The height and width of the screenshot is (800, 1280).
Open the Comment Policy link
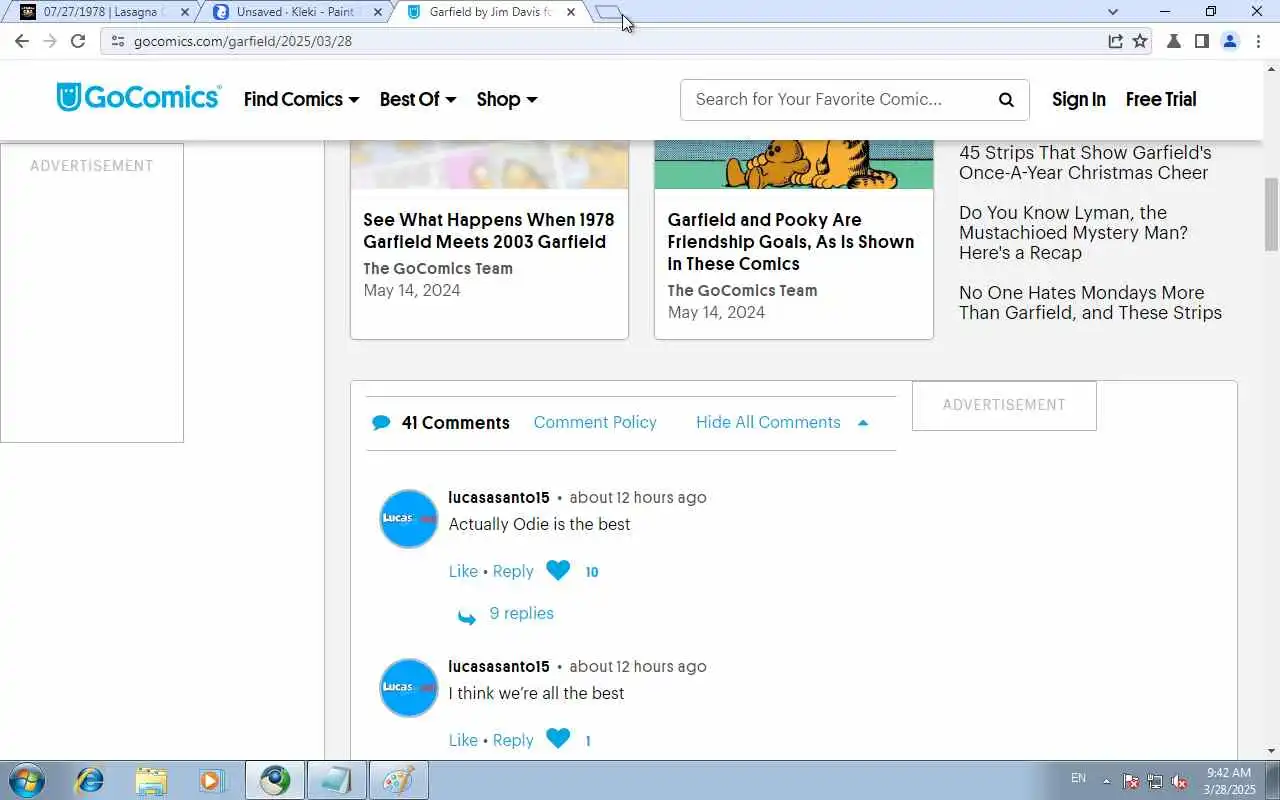click(x=595, y=422)
